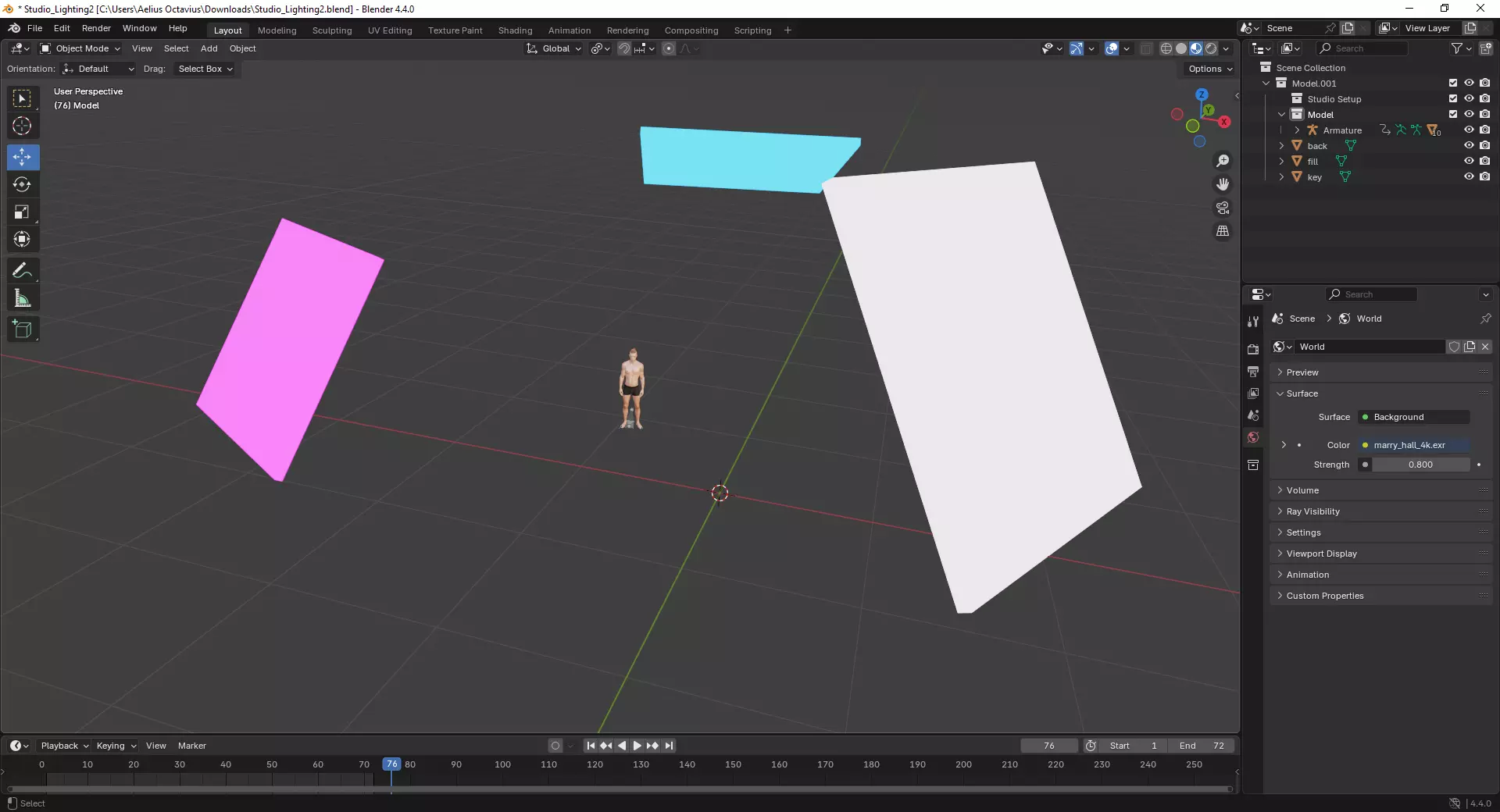This screenshot has height=812, width=1500.
Task: Open the Orientation Default dropdown
Action: click(98, 69)
